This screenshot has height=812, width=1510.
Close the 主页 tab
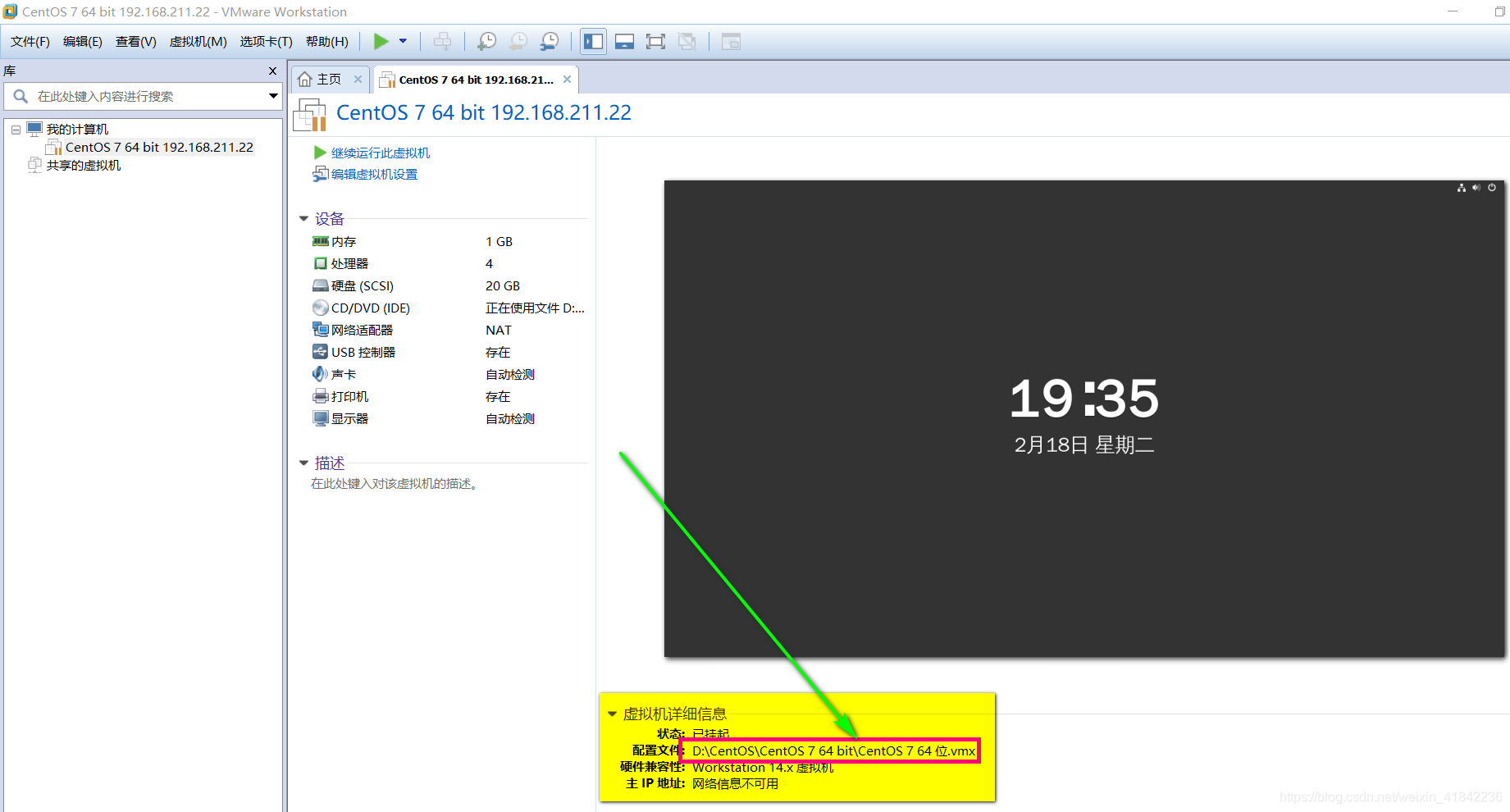click(358, 79)
